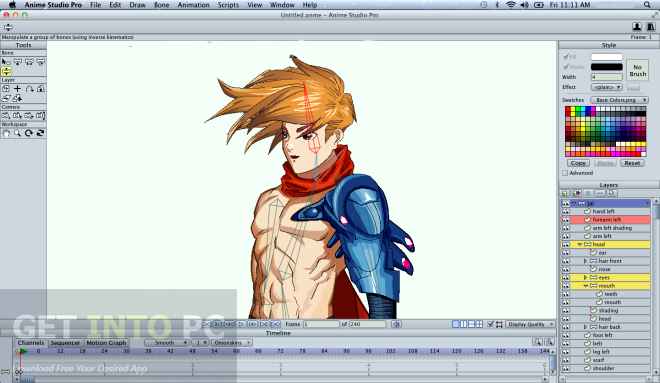Expand the eyes layer group

585,277
